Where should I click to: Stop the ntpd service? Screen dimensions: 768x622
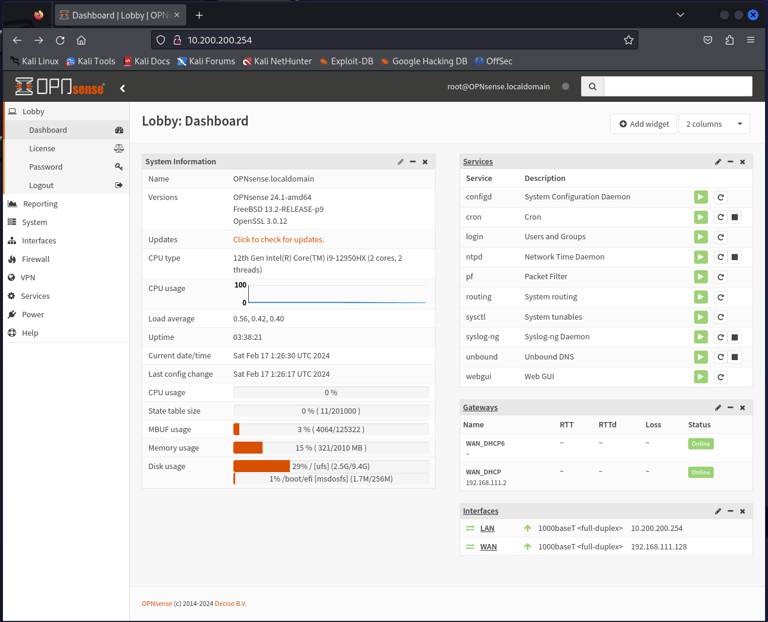[734, 257]
